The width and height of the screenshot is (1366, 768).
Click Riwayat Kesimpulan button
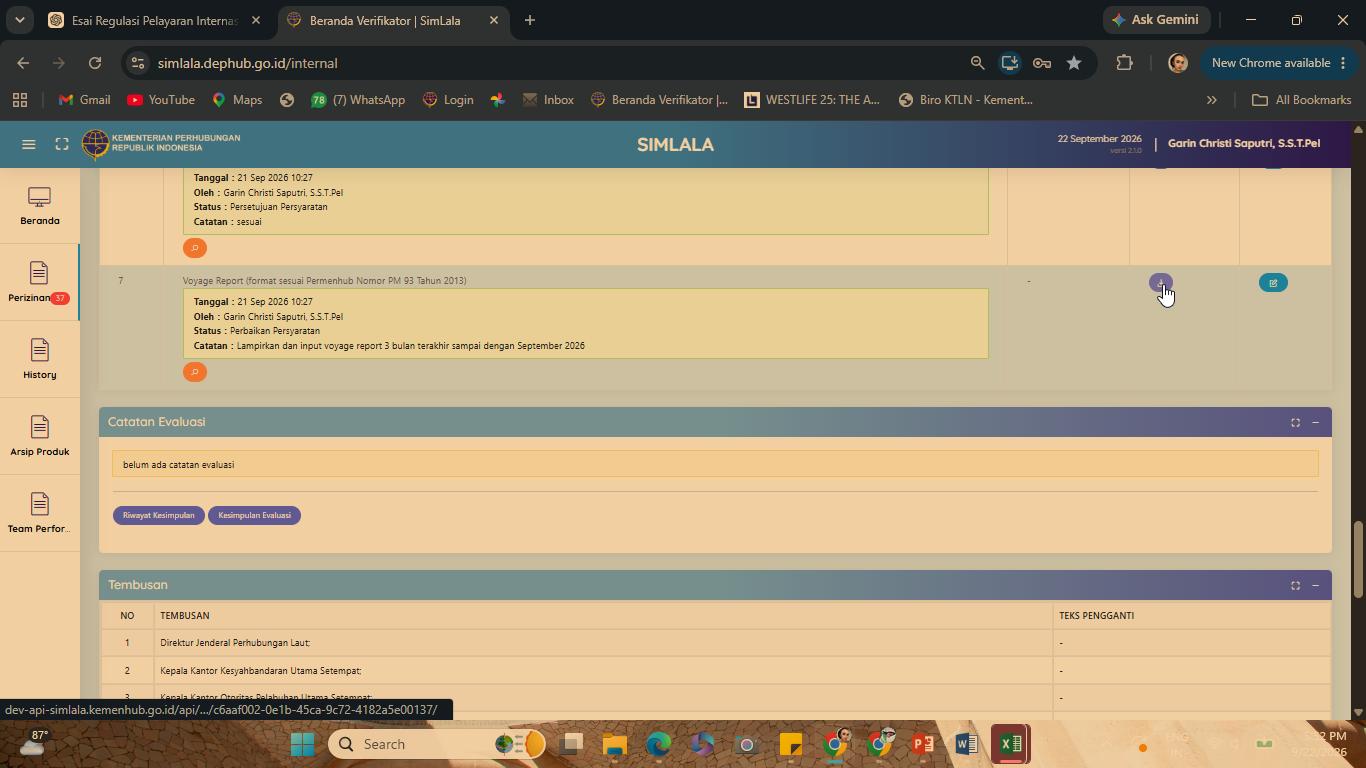coord(159,515)
